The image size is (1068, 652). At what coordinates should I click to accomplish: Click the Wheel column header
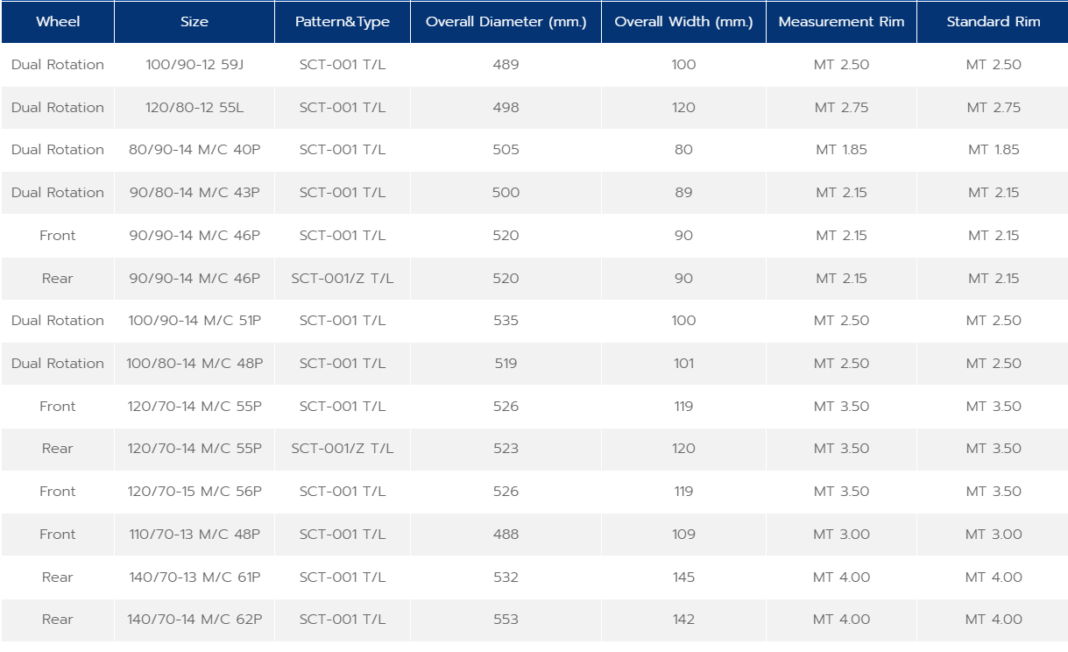tap(58, 22)
